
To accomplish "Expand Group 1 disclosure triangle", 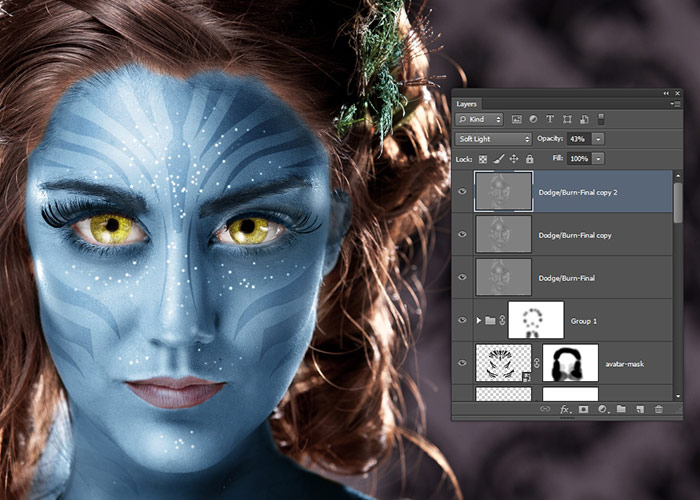I will pyautogui.click(x=479, y=321).
